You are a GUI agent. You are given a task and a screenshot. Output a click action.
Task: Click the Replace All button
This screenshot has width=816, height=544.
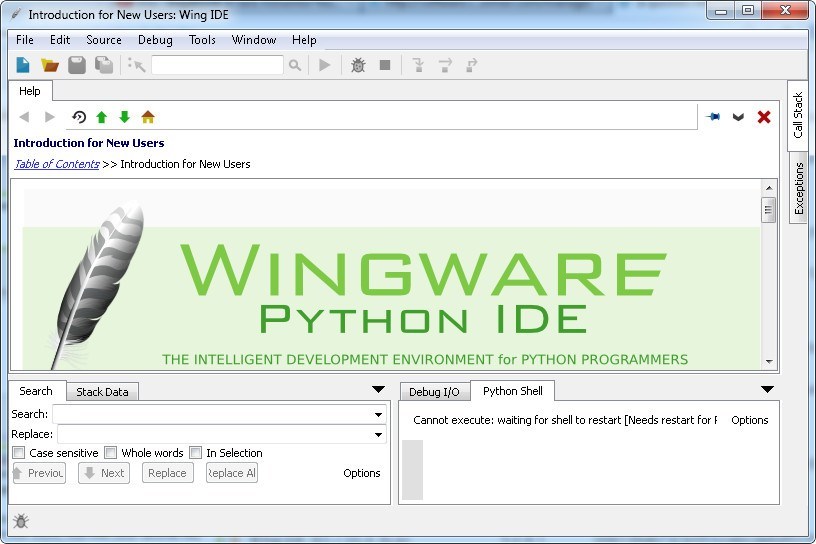232,473
